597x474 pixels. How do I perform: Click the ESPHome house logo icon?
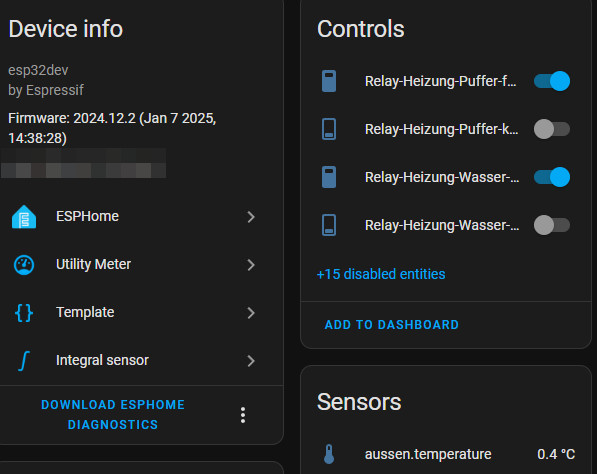coord(24,217)
